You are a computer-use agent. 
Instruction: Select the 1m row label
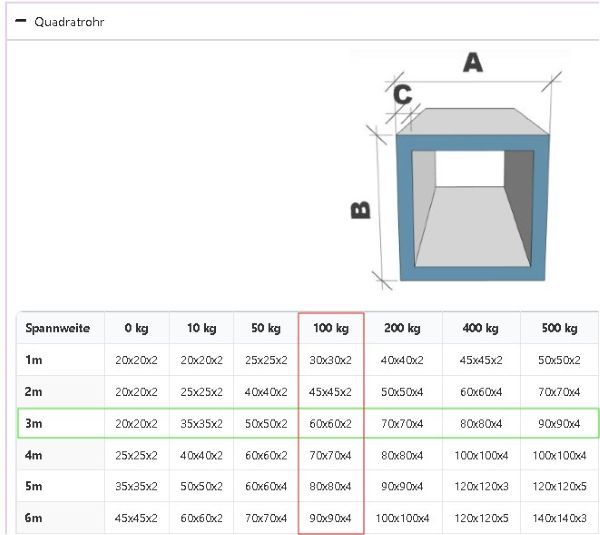click(x=34, y=360)
